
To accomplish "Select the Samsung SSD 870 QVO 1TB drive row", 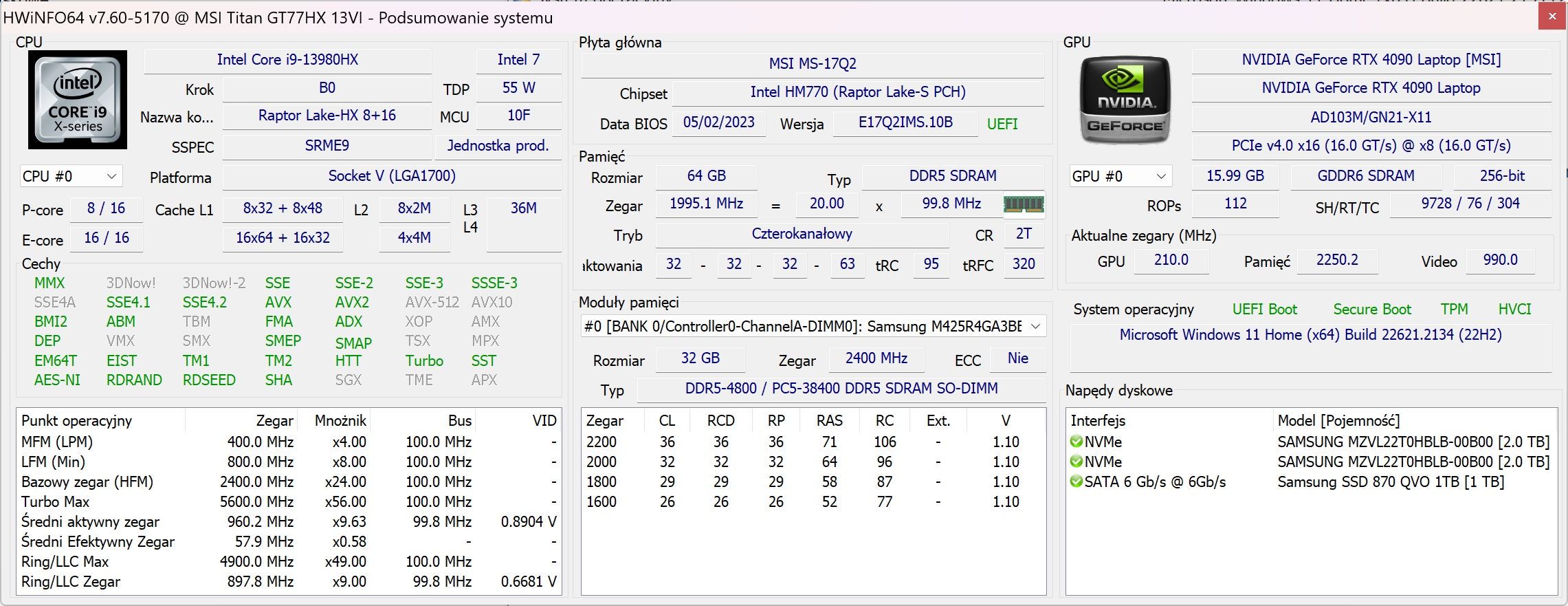I will click(x=1311, y=482).
